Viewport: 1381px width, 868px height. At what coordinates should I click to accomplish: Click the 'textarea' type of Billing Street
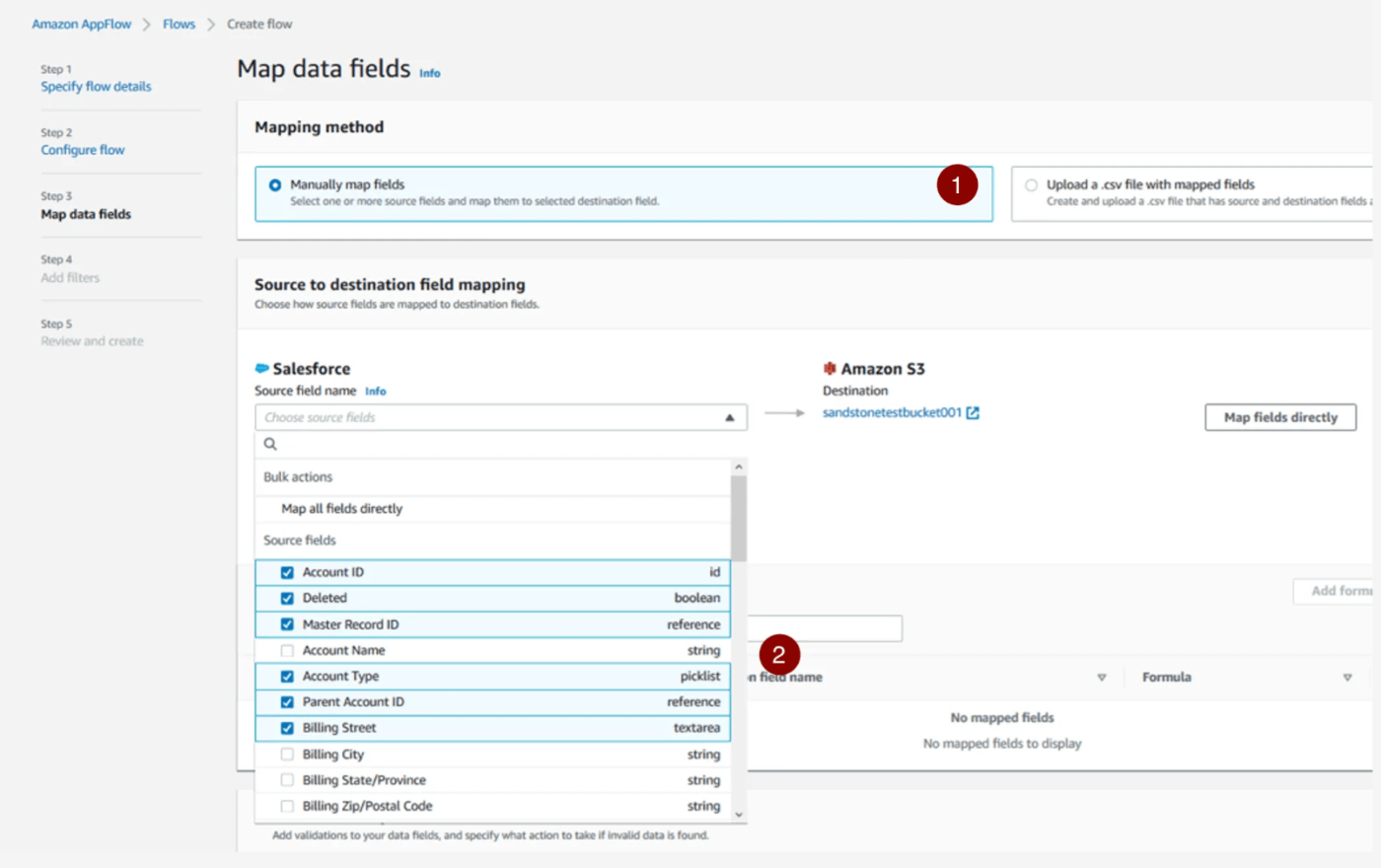click(x=696, y=728)
